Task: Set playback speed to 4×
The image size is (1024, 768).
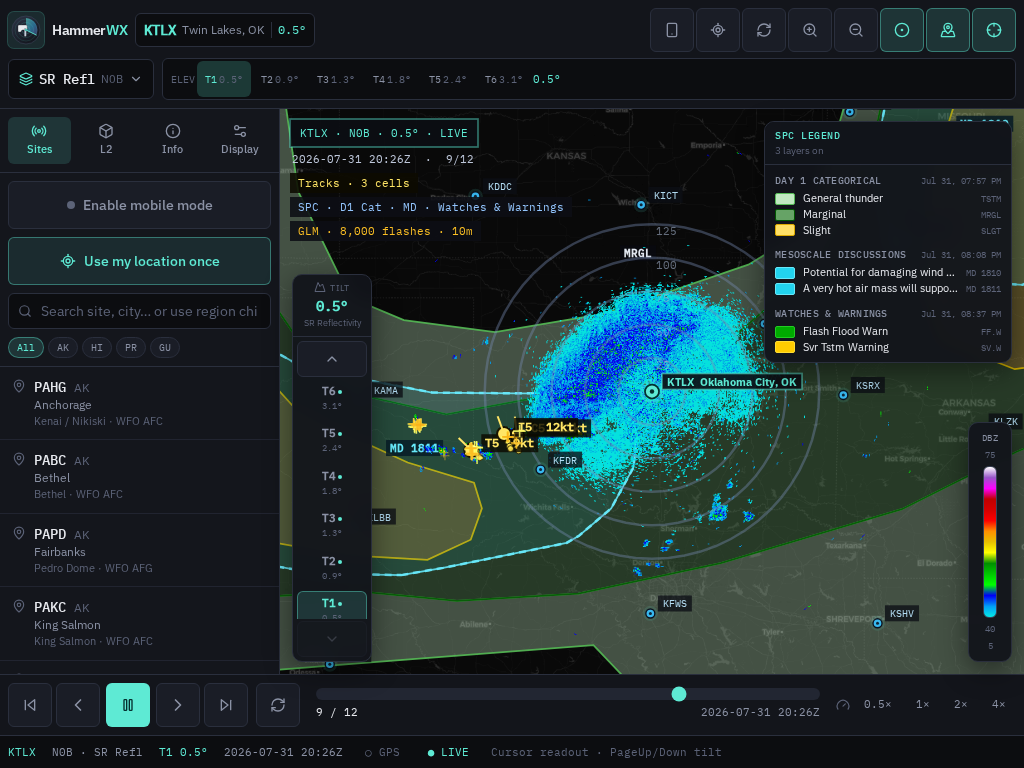Action: point(999,704)
